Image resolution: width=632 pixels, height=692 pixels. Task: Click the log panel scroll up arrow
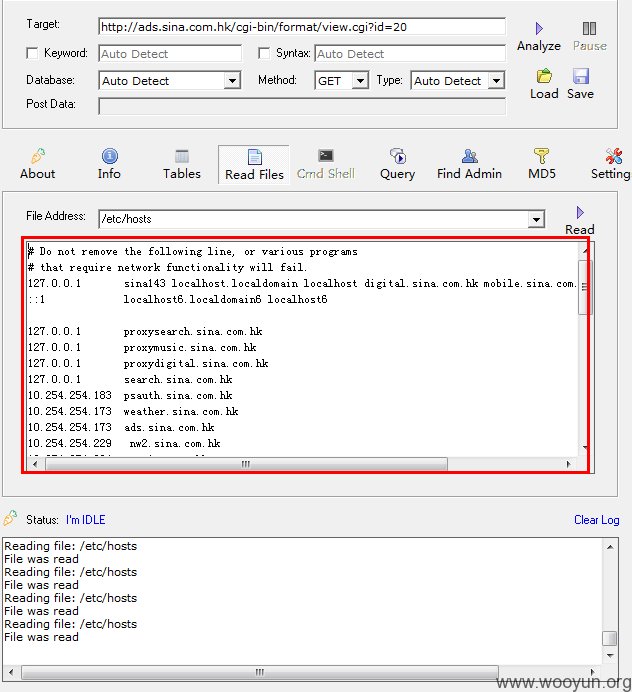pyautogui.click(x=610, y=547)
